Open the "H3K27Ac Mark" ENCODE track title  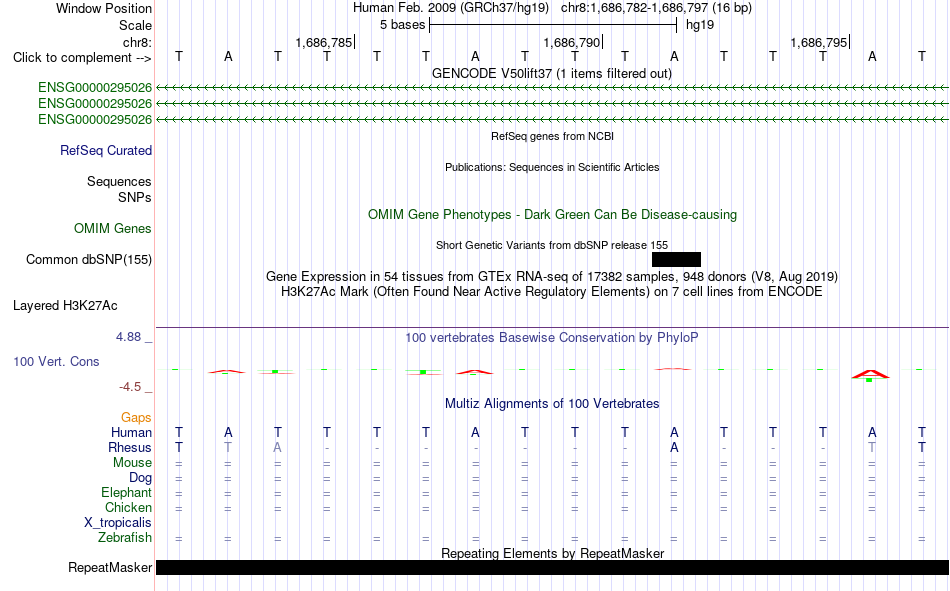click(551, 292)
